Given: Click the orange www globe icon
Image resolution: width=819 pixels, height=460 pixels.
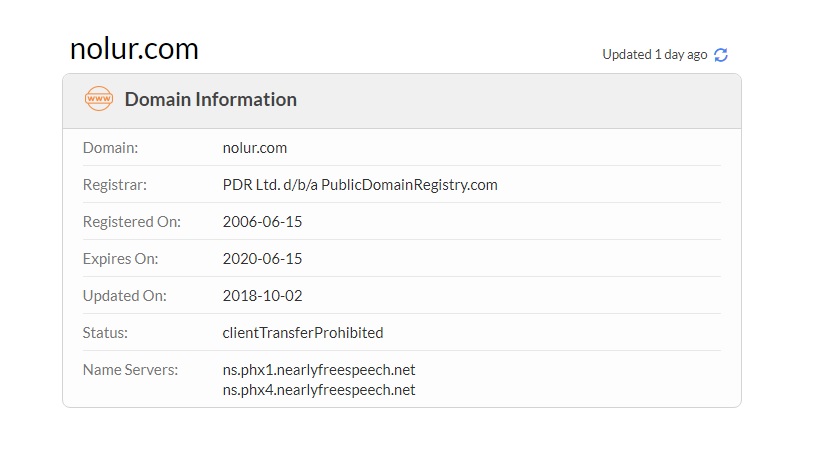Looking at the screenshot, I should coord(99,99).
